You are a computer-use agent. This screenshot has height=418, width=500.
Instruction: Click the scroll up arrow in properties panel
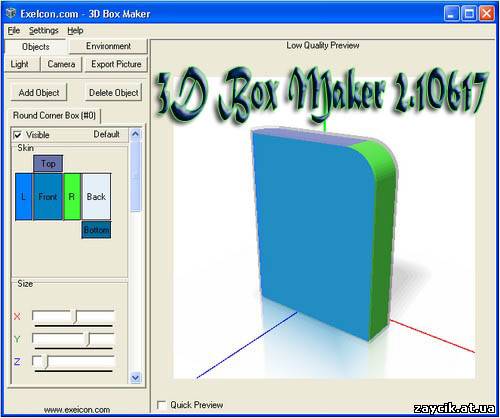click(x=135, y=134)
